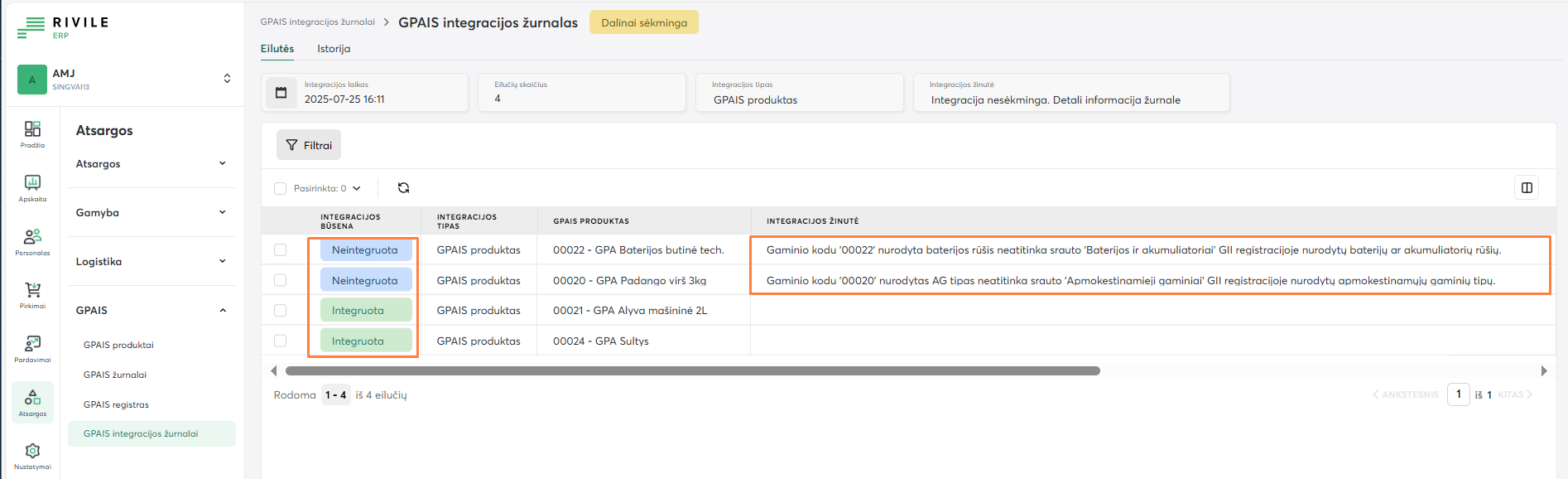Image resolution: width=1568 pixels, height=479 pixels.
Task: Click the Filtrai button
Action: coord(309,145)
